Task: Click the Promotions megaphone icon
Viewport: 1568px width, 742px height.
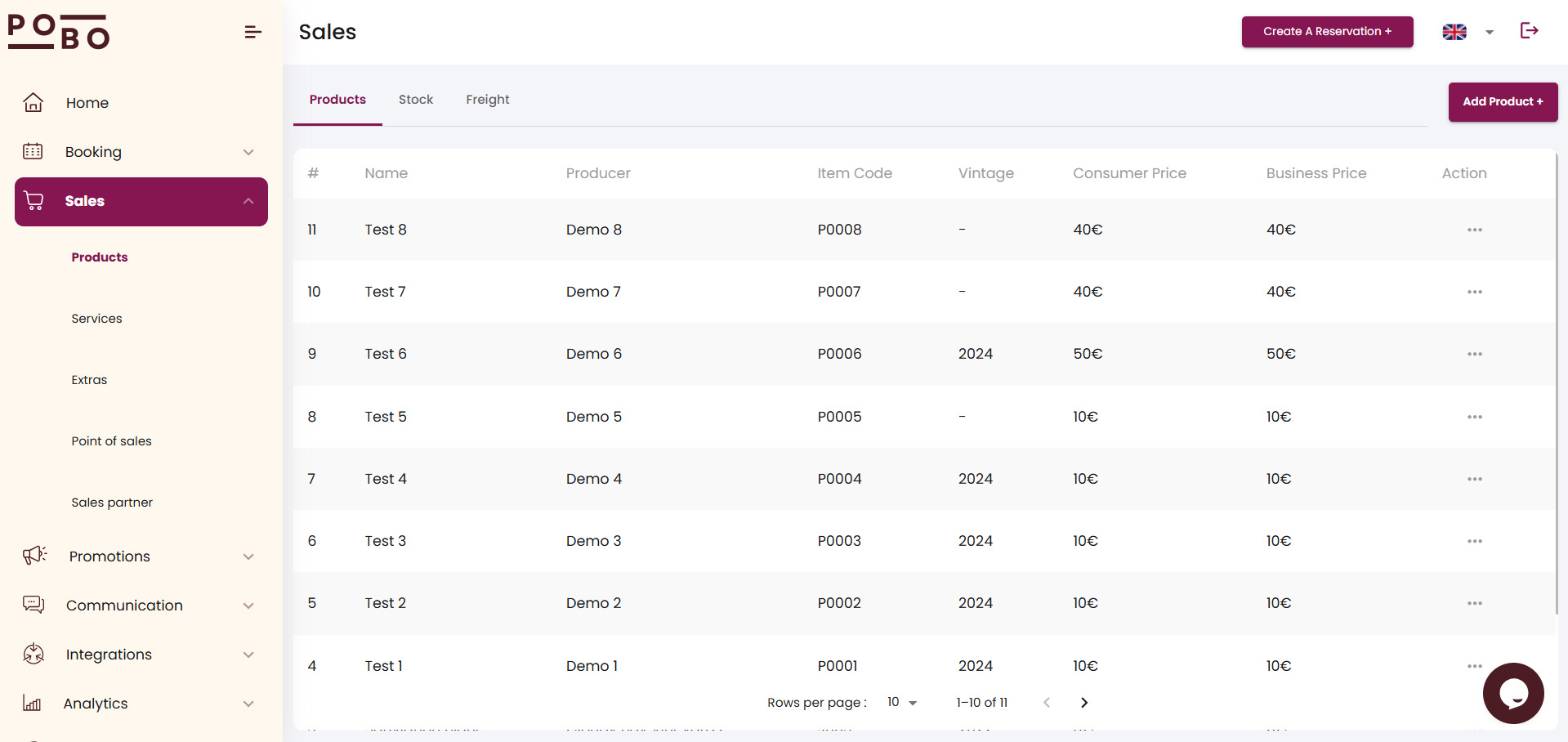Action: tap(34, 556)
